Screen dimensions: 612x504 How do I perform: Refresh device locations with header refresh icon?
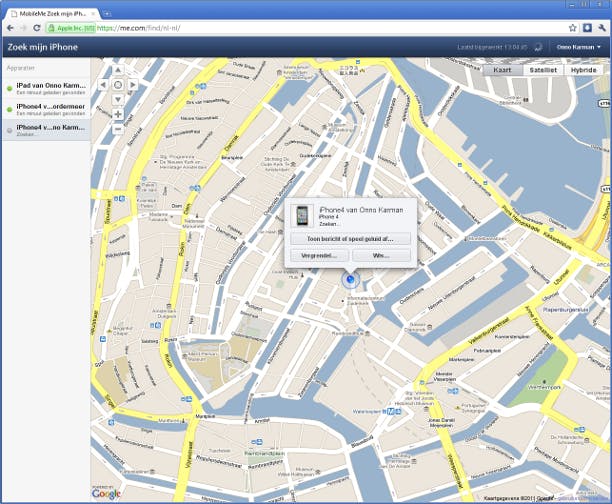(538, 47)
